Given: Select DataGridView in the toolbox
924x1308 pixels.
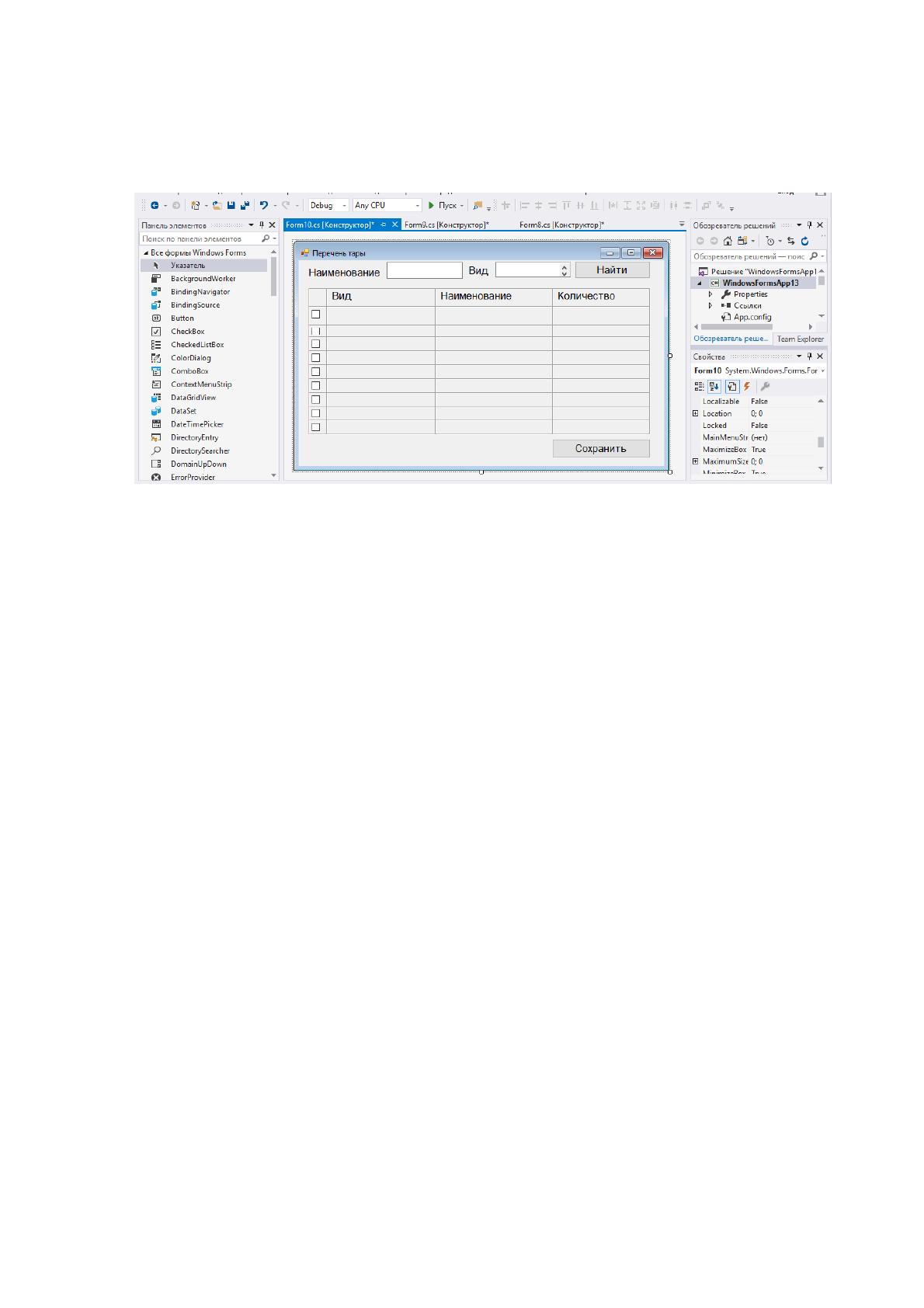Looking at the screenshot, I should (193, 398).
